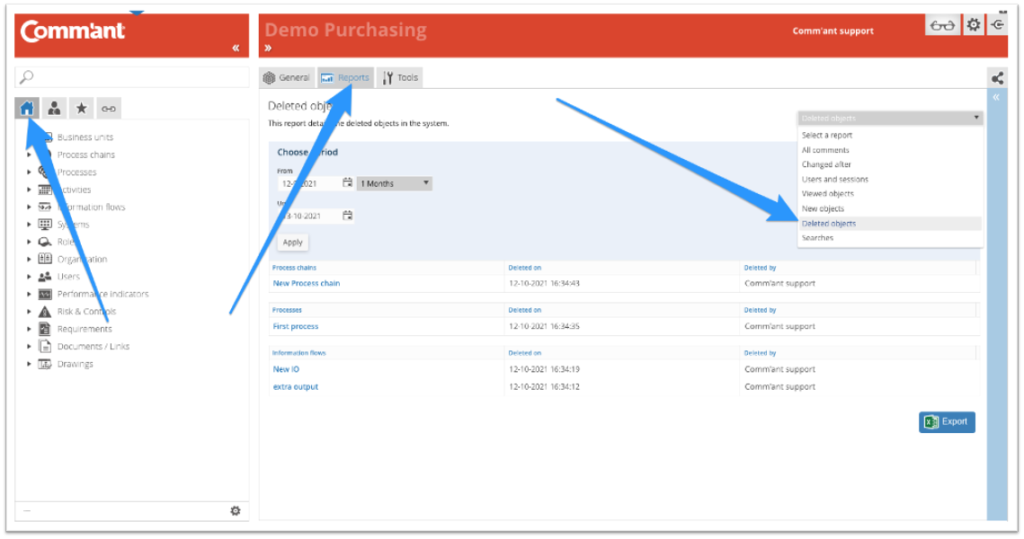The height and width of the screenshot is (539, 1024).
Task: Open settings gear in top header
Action: [x=973, y=27]
